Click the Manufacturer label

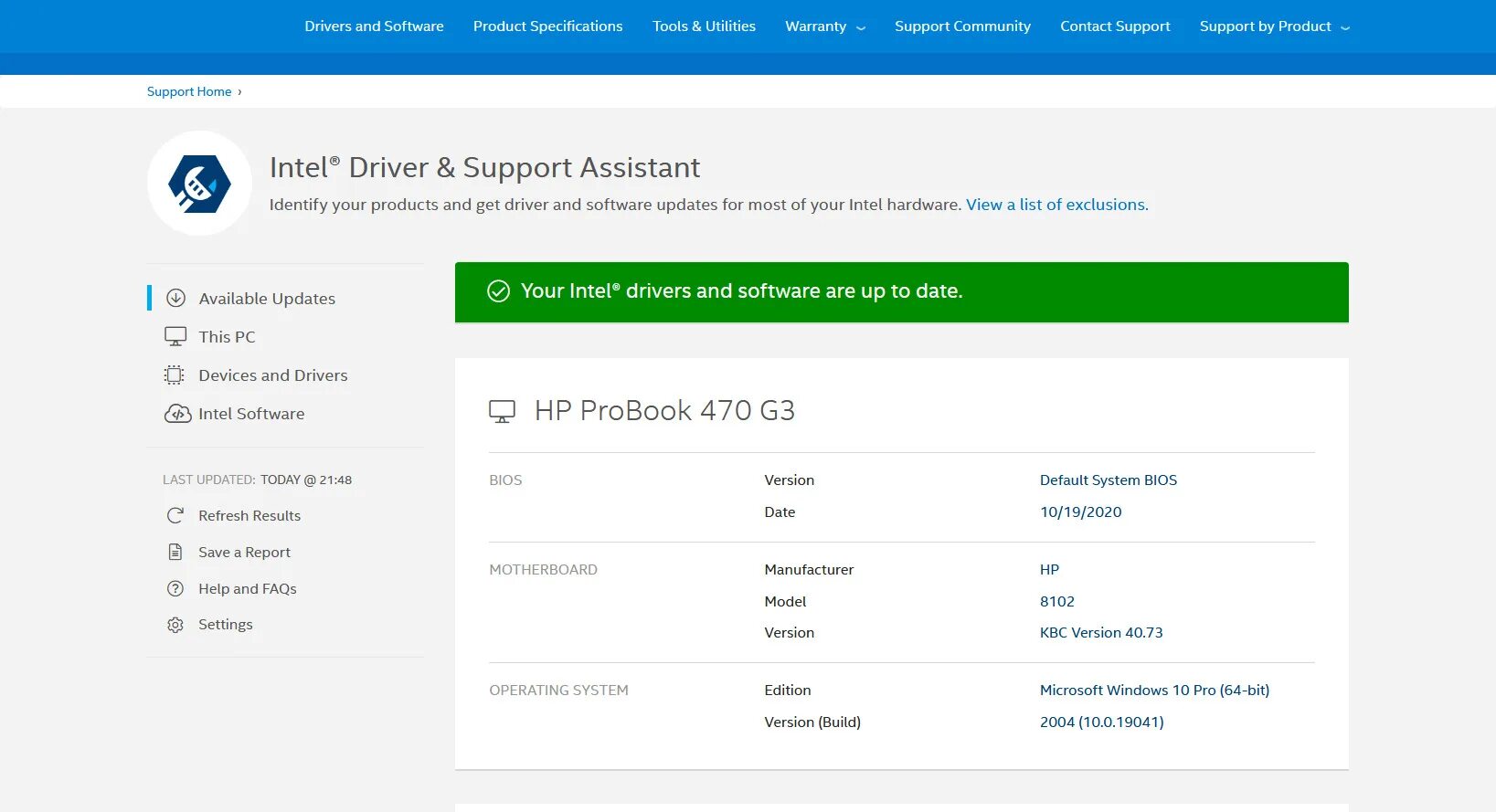pos(809,570)
